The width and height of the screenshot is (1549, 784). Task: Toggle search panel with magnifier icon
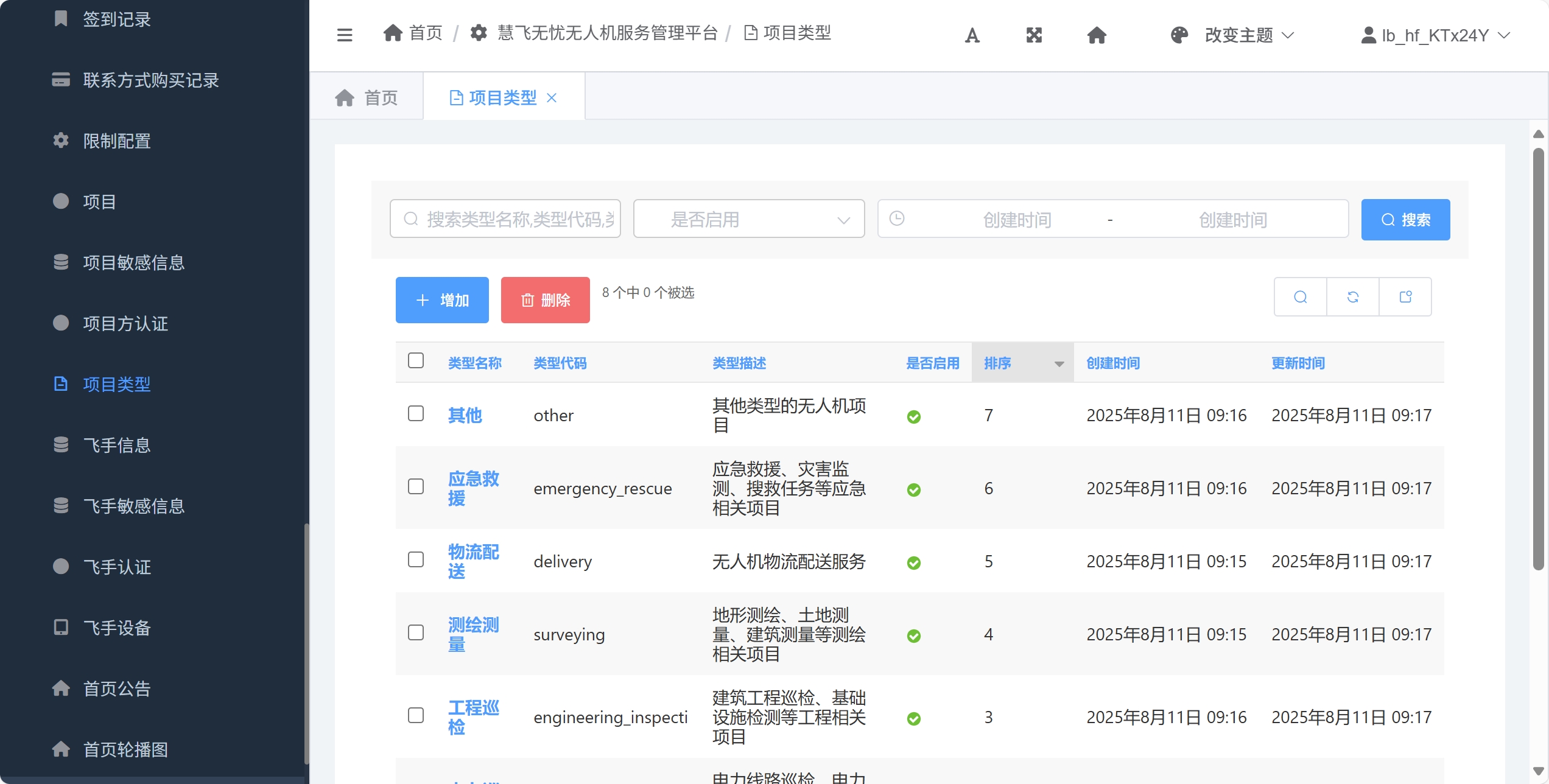coord(1301,297)
